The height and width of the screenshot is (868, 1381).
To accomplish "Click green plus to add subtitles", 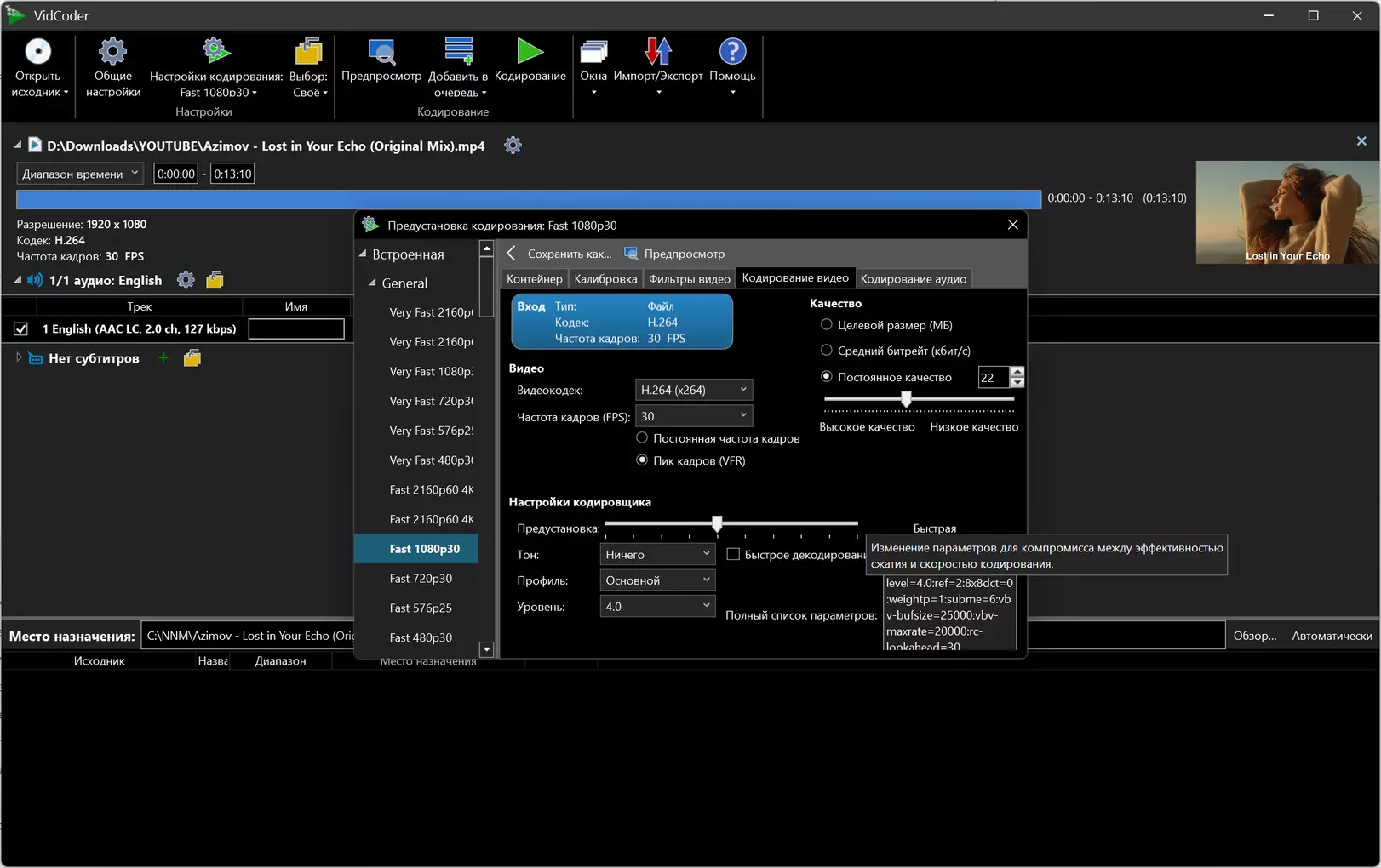I will 163,358.
